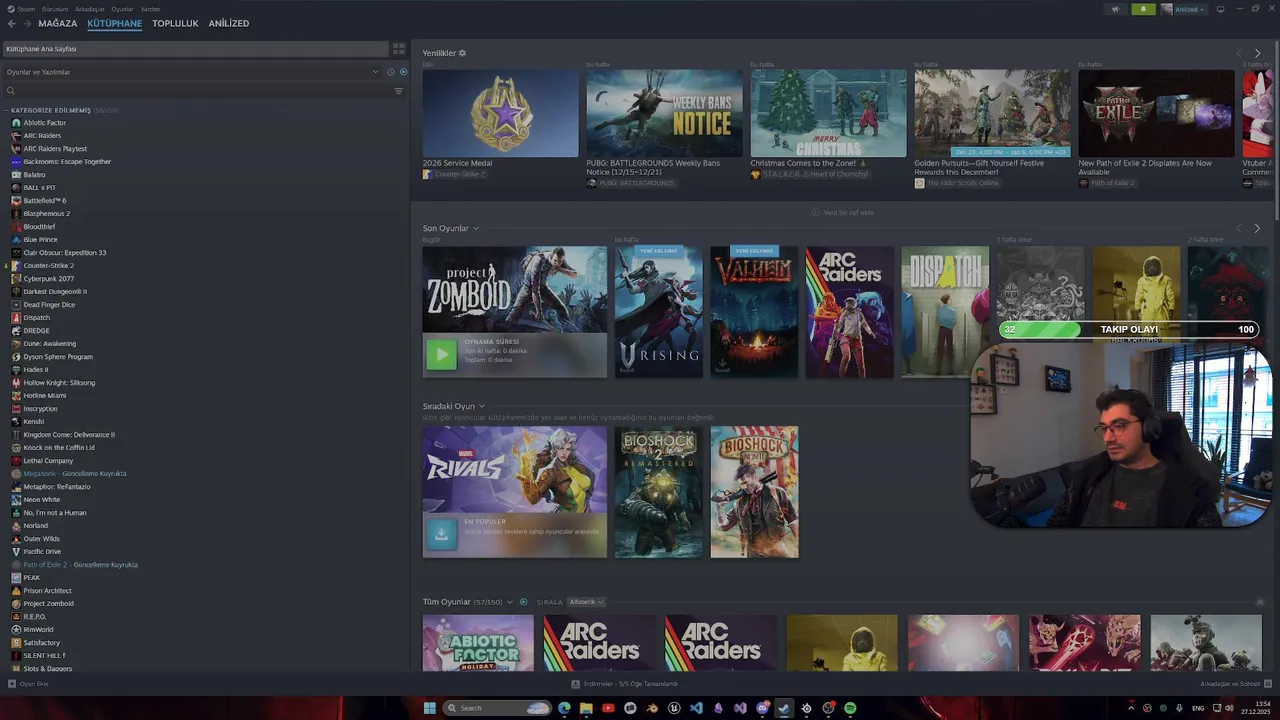Image resolution: width=1280 pixels, height=720 pixels.
Task: Click Oyun Ekle label
Action: pos(34,684)
